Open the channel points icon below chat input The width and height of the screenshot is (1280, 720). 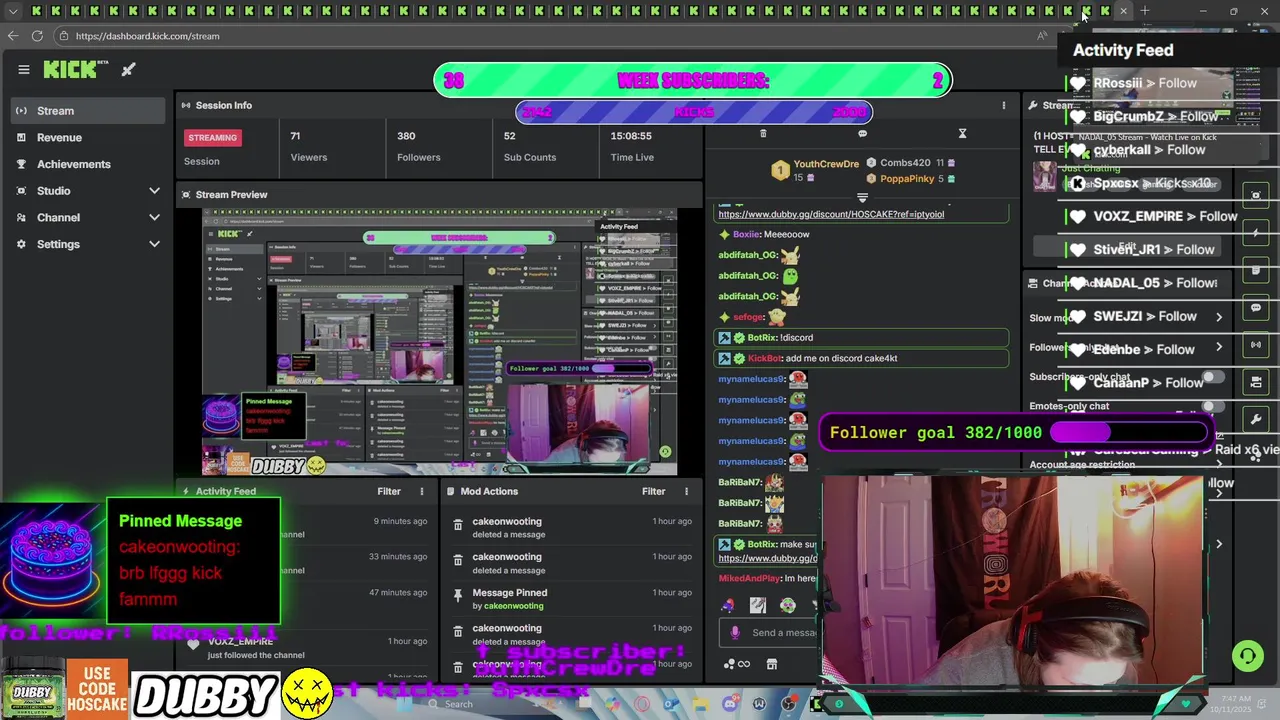click(x=736, y=664)
